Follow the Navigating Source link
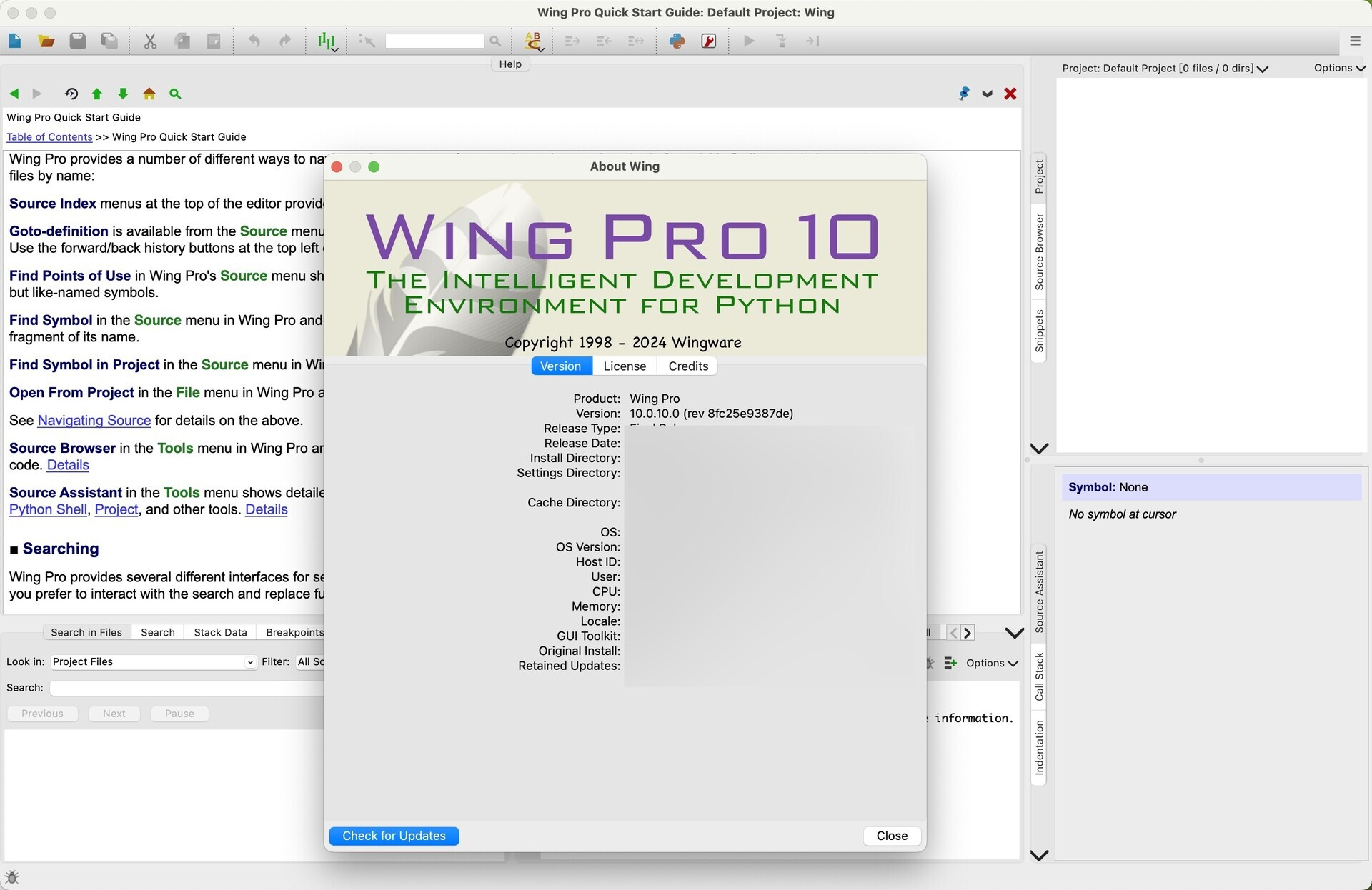This screenshot has width=1372, height=890. tap(94, 421)
